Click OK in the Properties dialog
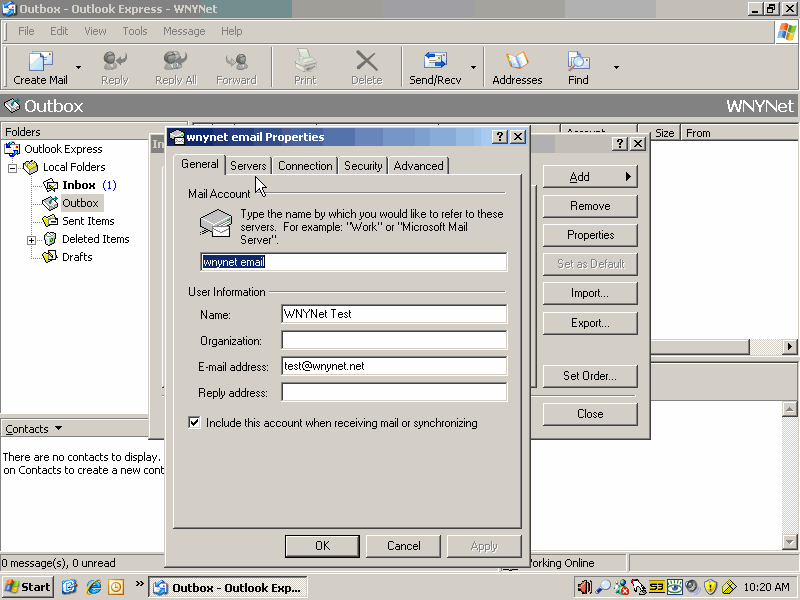 click(x=322, y=546)
